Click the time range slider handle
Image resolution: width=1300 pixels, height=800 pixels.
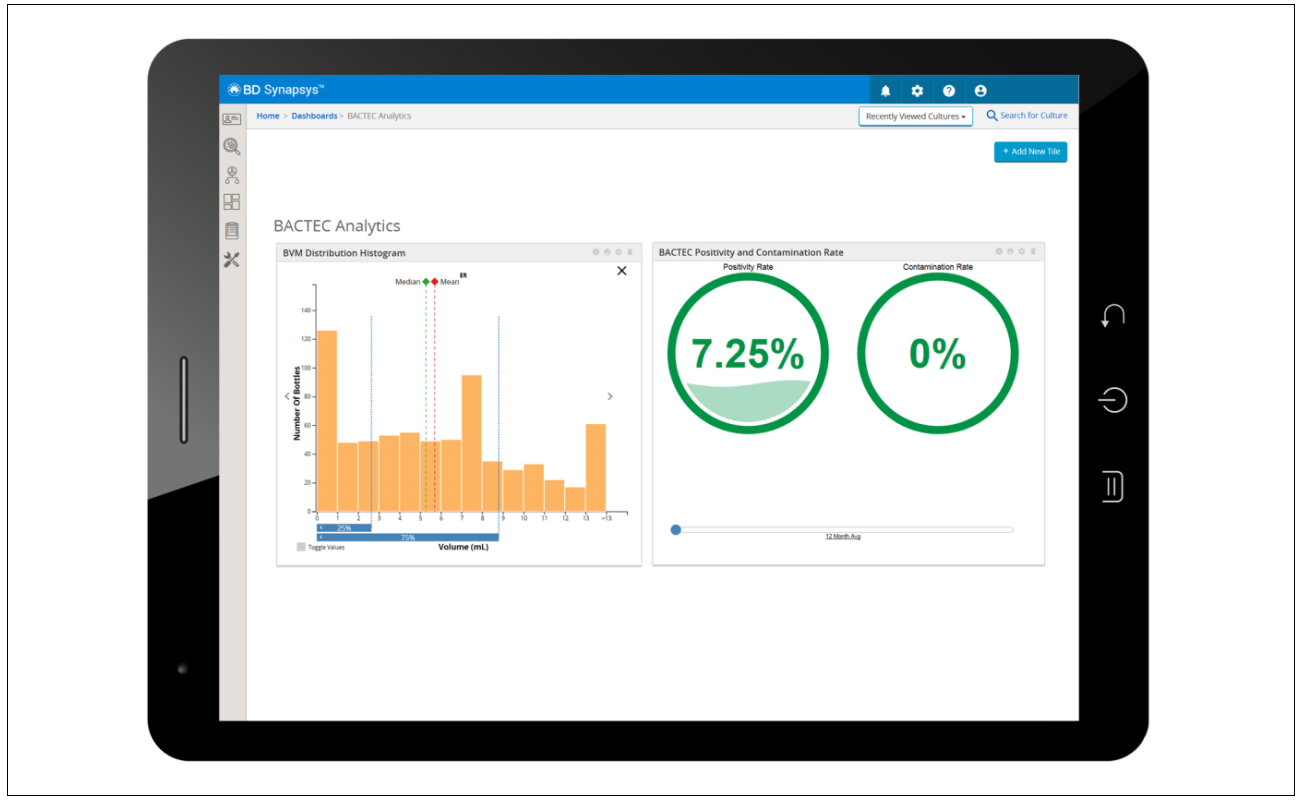tap(676, 530)
